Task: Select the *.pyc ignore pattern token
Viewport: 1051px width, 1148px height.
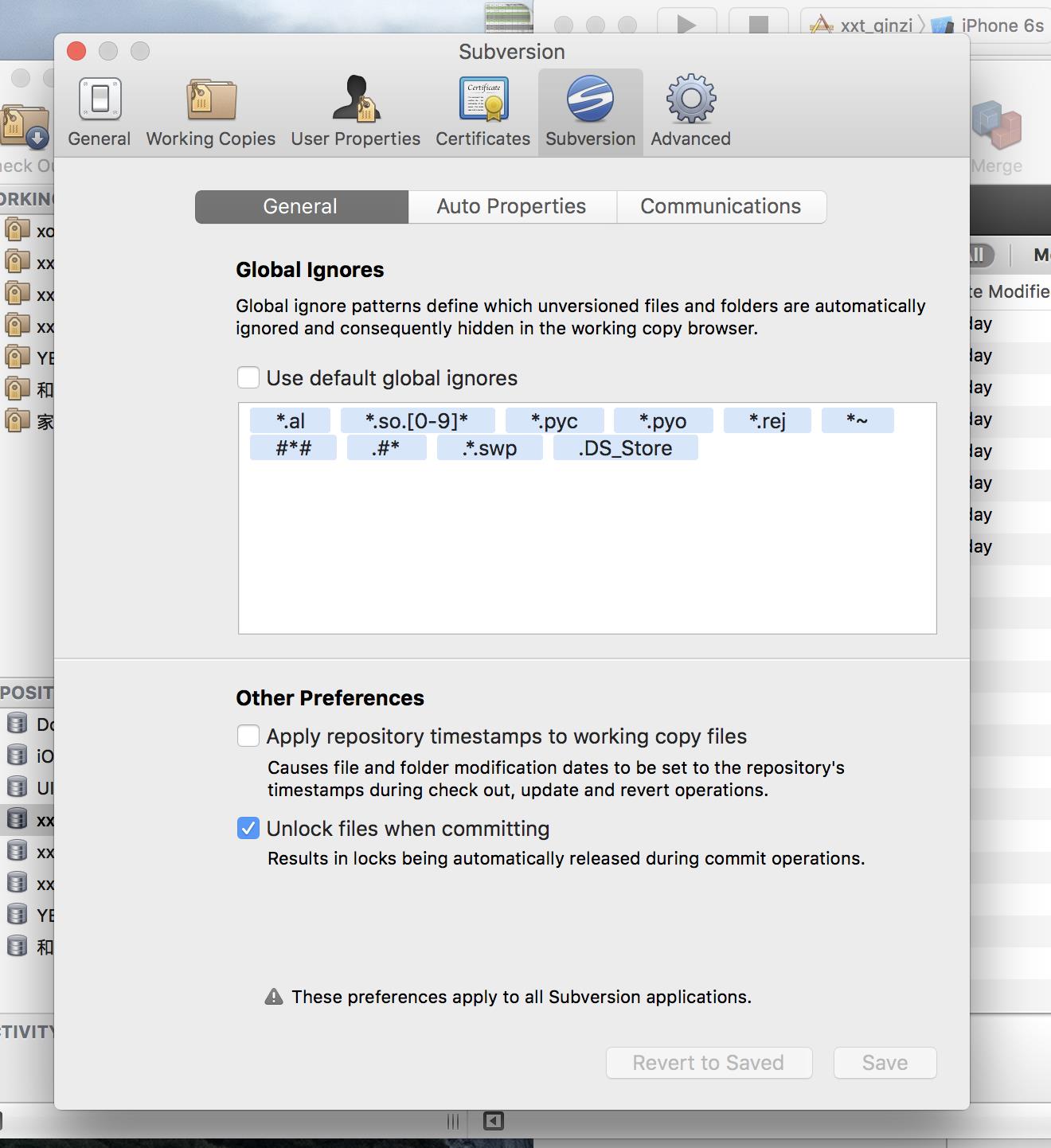Action: pyautogui.click(x=554, y=420)
